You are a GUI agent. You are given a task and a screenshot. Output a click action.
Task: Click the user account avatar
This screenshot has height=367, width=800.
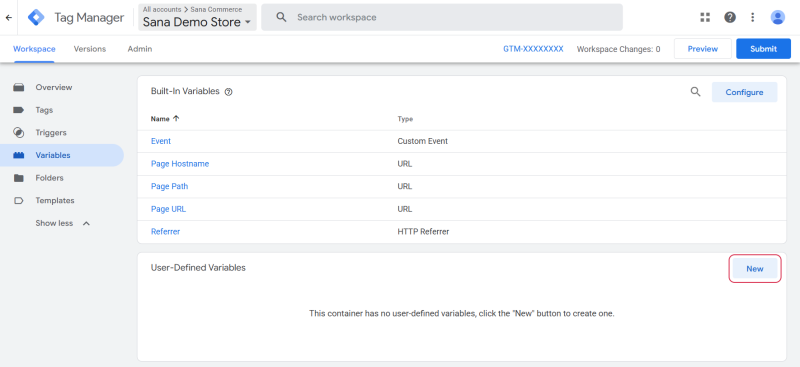[778, 17]
